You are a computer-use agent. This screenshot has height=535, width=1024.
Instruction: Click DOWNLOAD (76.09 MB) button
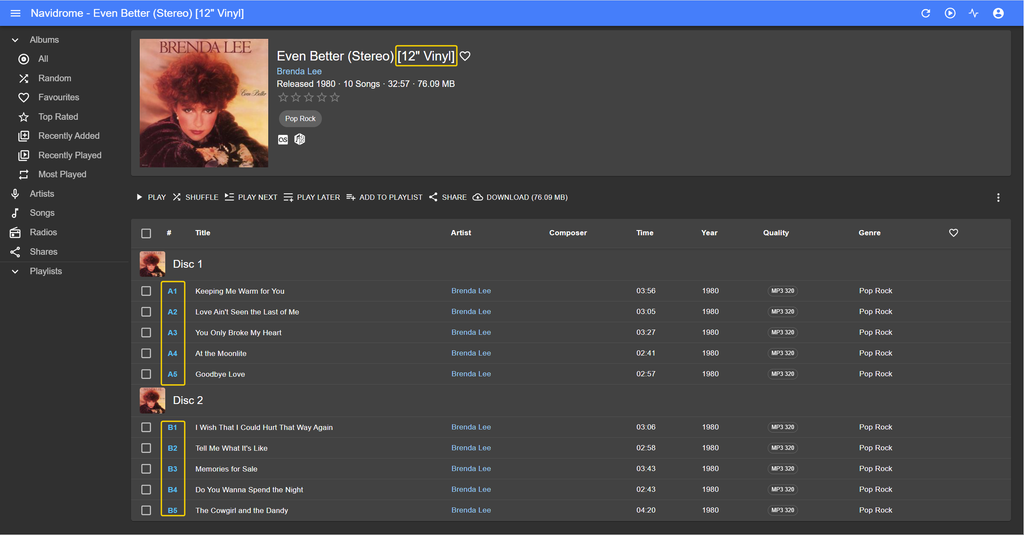coord(520,197)
